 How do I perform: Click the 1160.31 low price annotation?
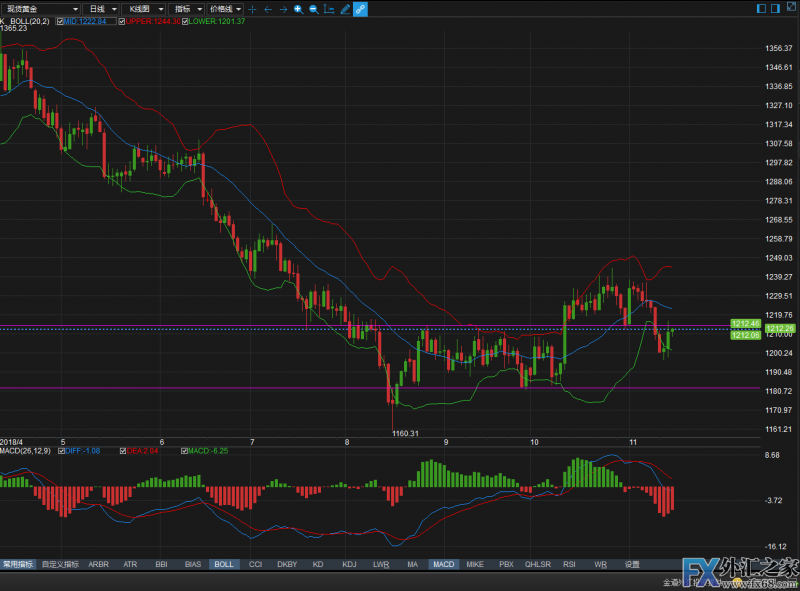click(405, 433)
